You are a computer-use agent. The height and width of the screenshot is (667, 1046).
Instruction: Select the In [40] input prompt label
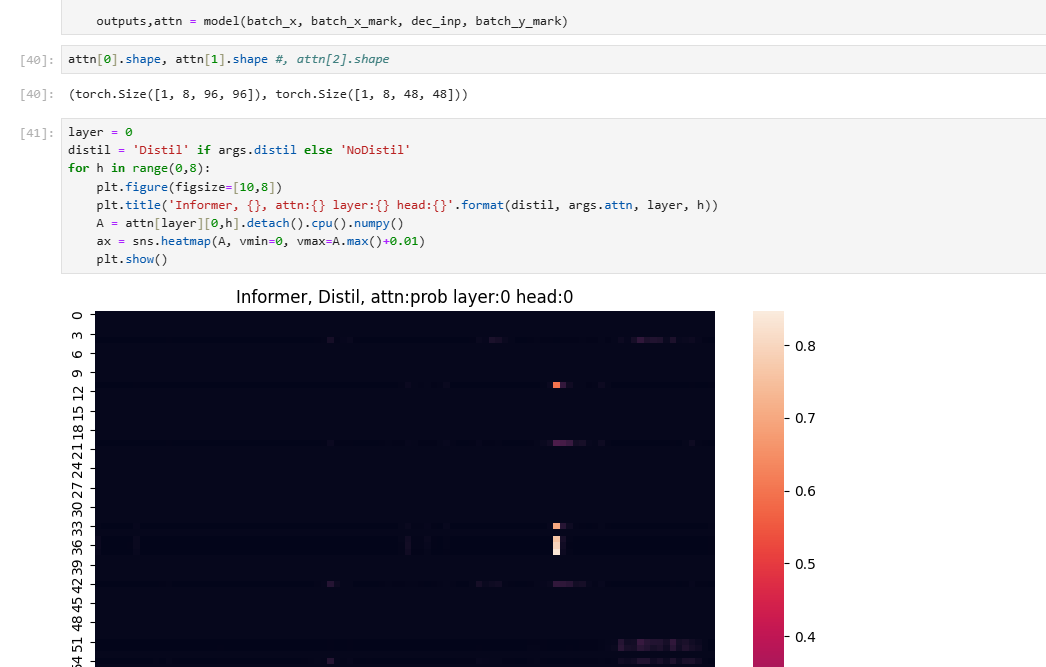click(x=37, y=60)
